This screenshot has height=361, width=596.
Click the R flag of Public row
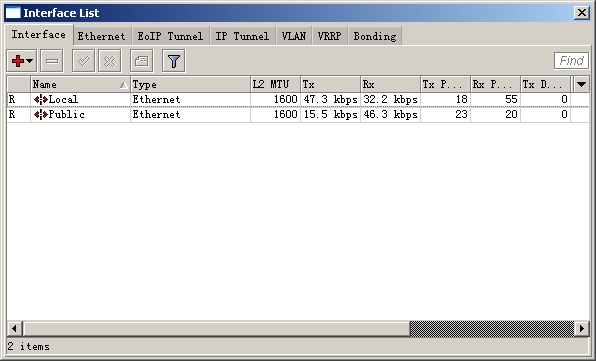(x=12, y=114)
